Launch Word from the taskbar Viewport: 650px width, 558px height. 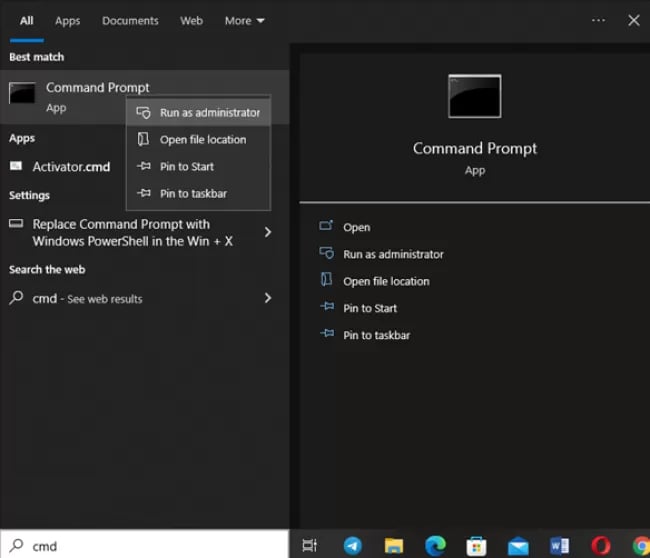559,546
